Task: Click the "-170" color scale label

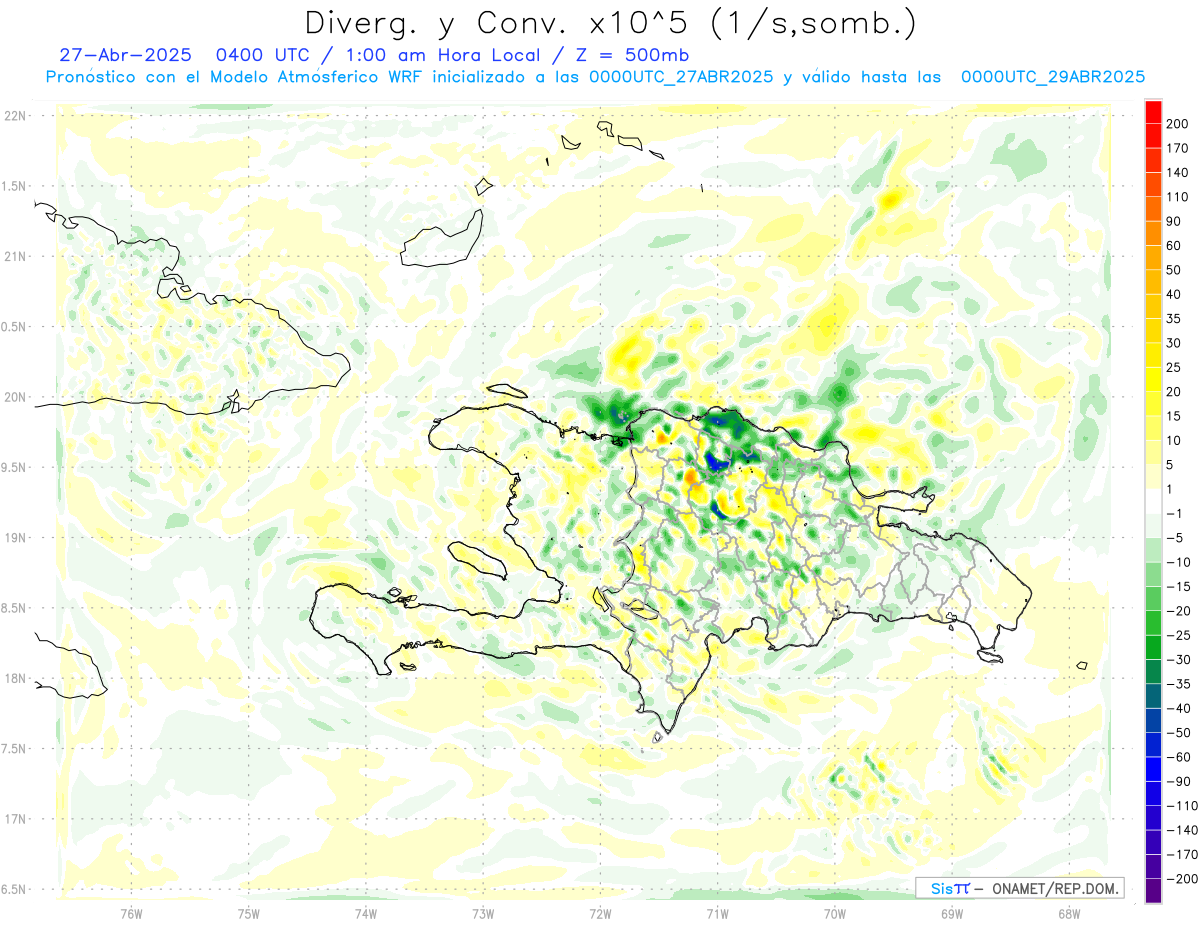Action: [x=1182, y=855]
